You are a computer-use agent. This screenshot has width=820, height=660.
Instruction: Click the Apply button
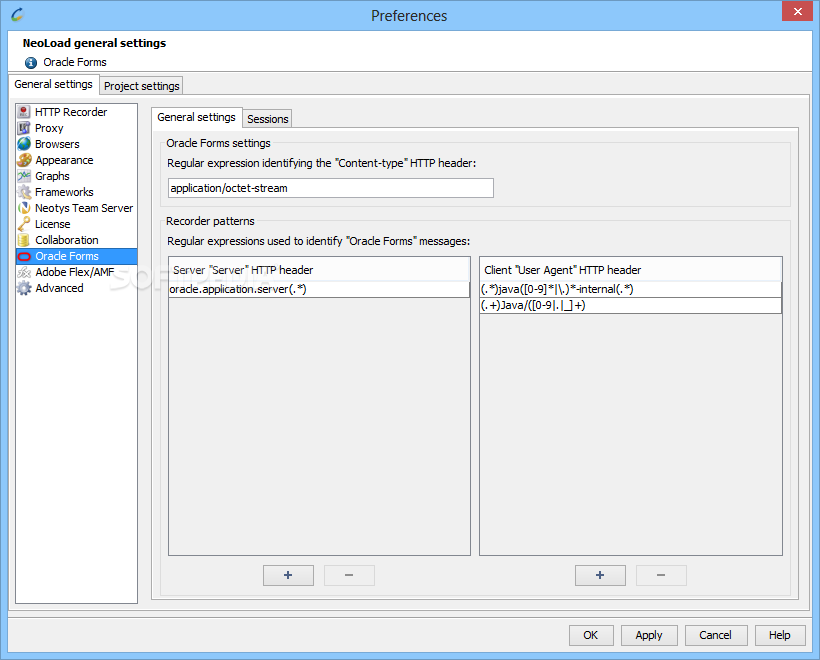coord(649,635)
